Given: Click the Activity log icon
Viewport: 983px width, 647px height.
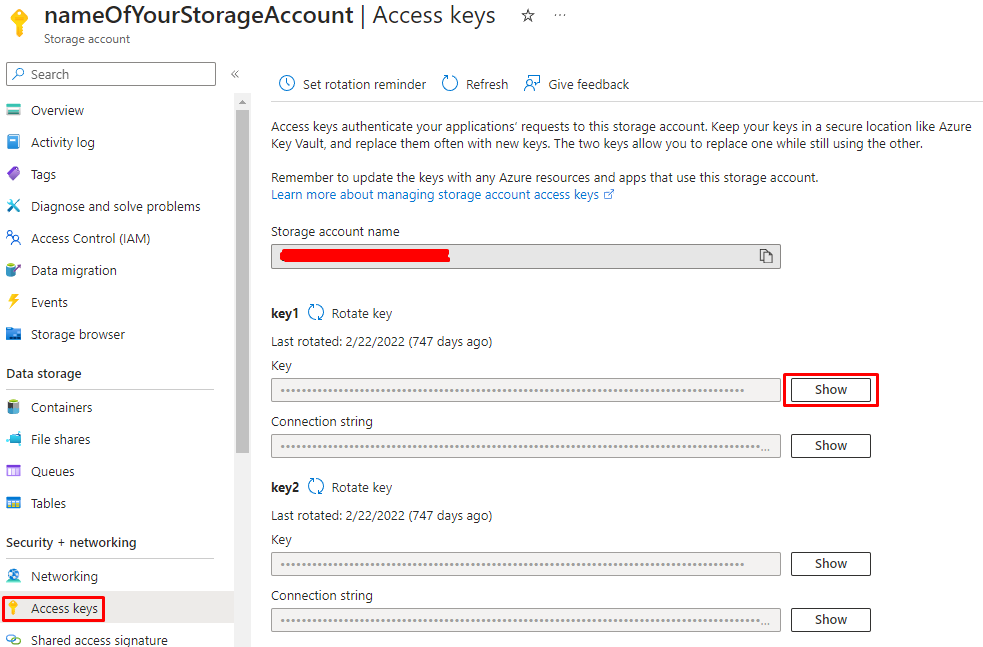Looking at the screenshot, I should pos(14,142).
